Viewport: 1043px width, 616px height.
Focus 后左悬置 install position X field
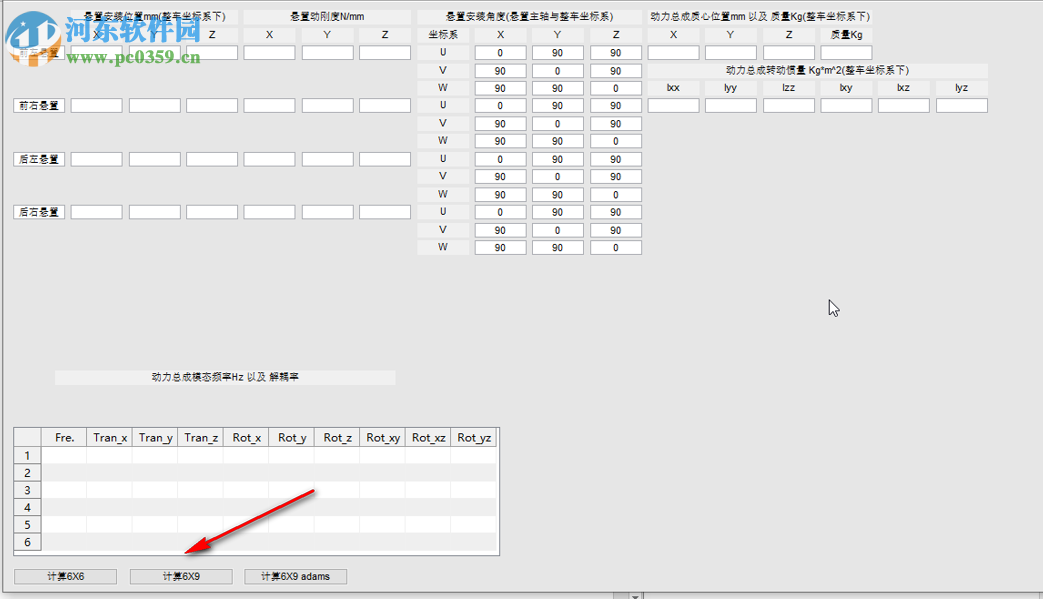(96, 159)
